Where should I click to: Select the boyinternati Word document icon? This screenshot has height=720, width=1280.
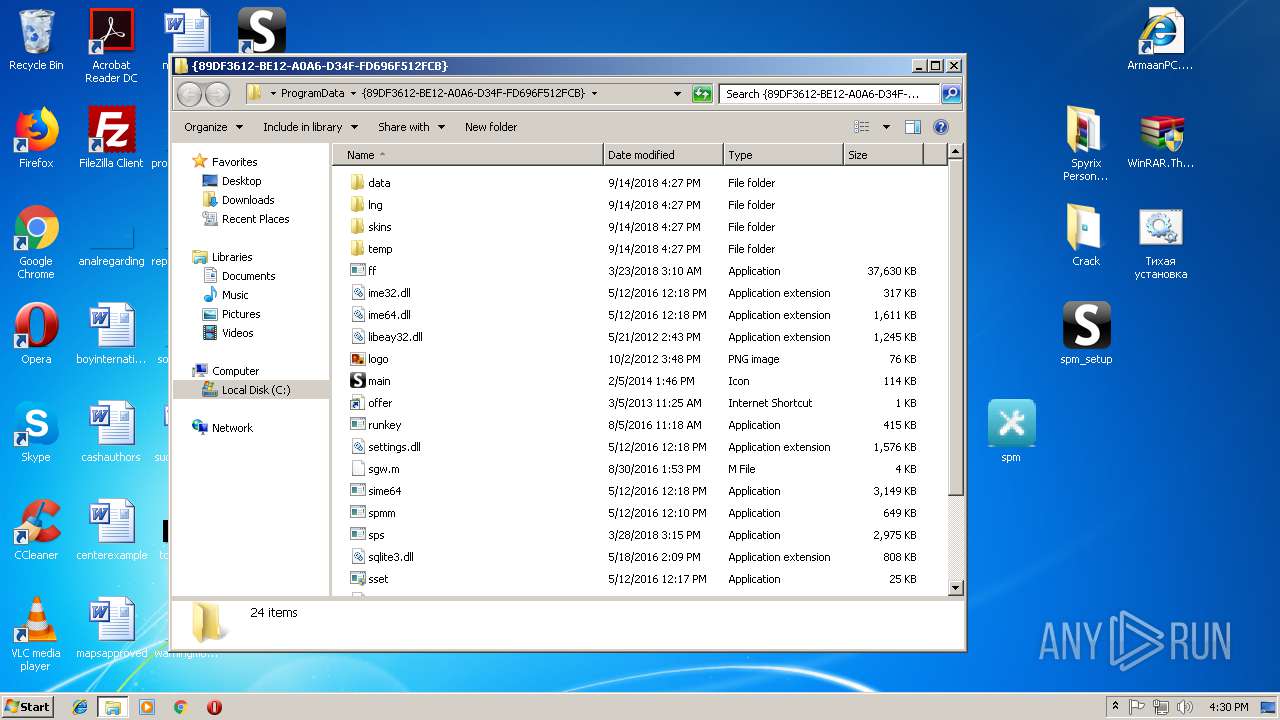point(111,334)
